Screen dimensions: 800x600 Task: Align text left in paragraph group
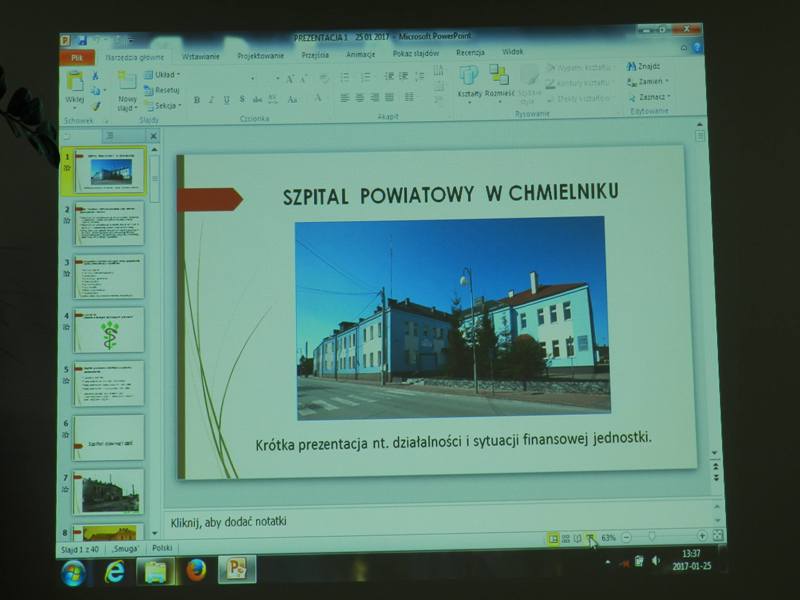pos(345,97)
